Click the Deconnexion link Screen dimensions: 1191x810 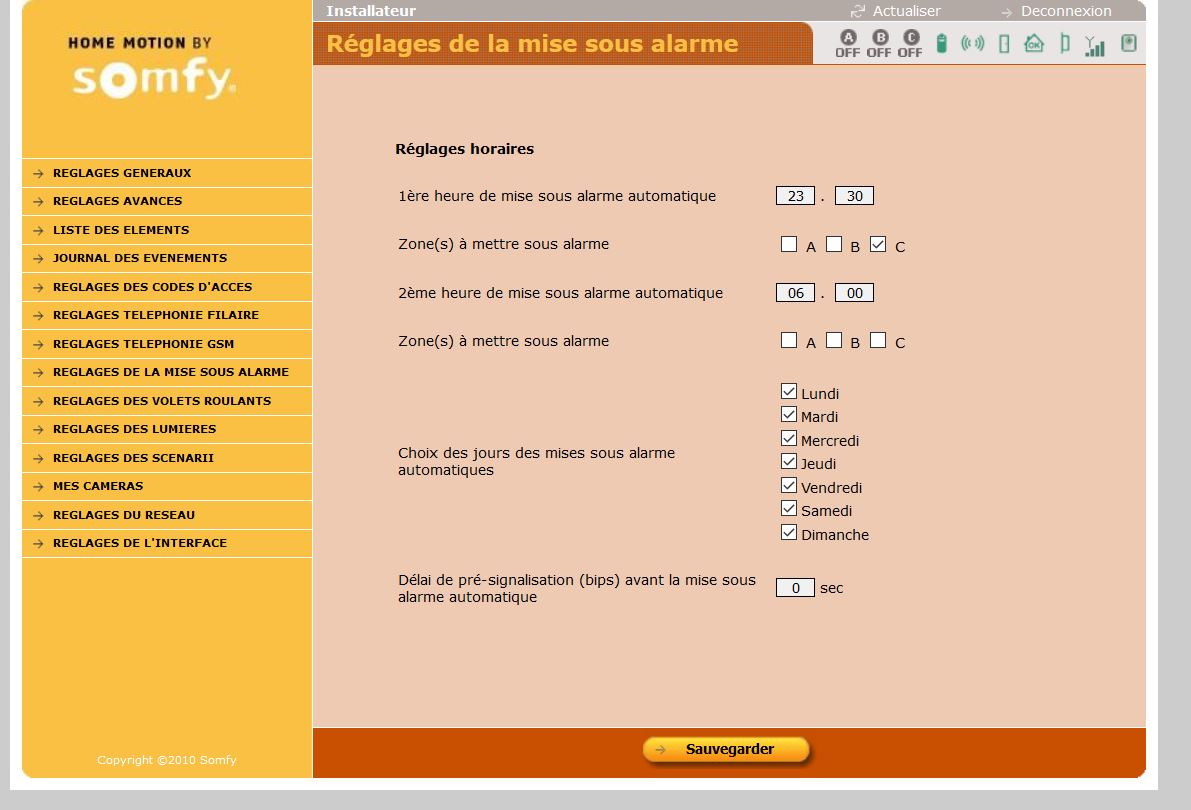(x=1065, y=11)
